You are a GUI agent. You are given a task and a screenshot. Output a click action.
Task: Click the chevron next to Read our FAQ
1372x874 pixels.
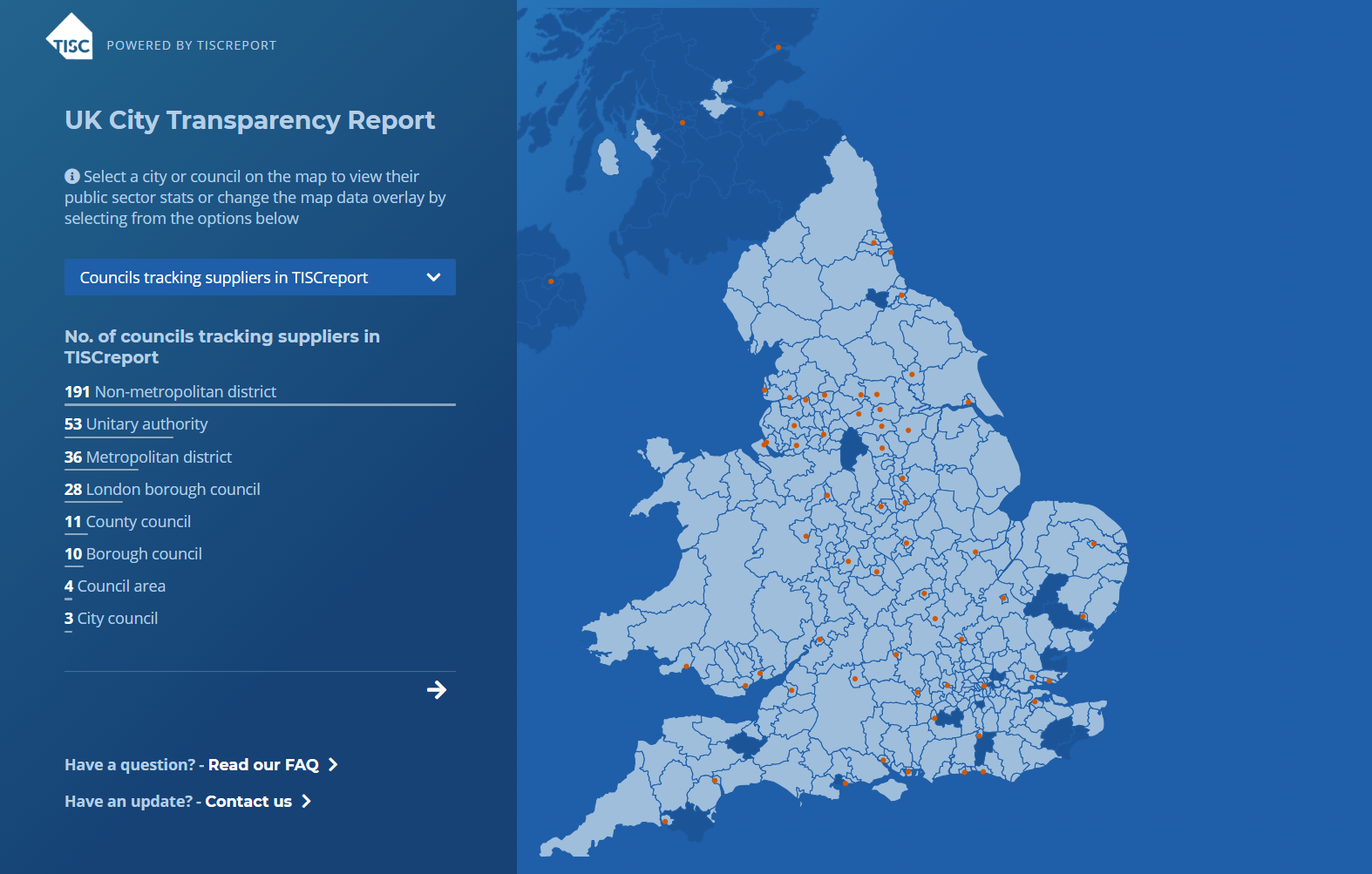point(333,765)
